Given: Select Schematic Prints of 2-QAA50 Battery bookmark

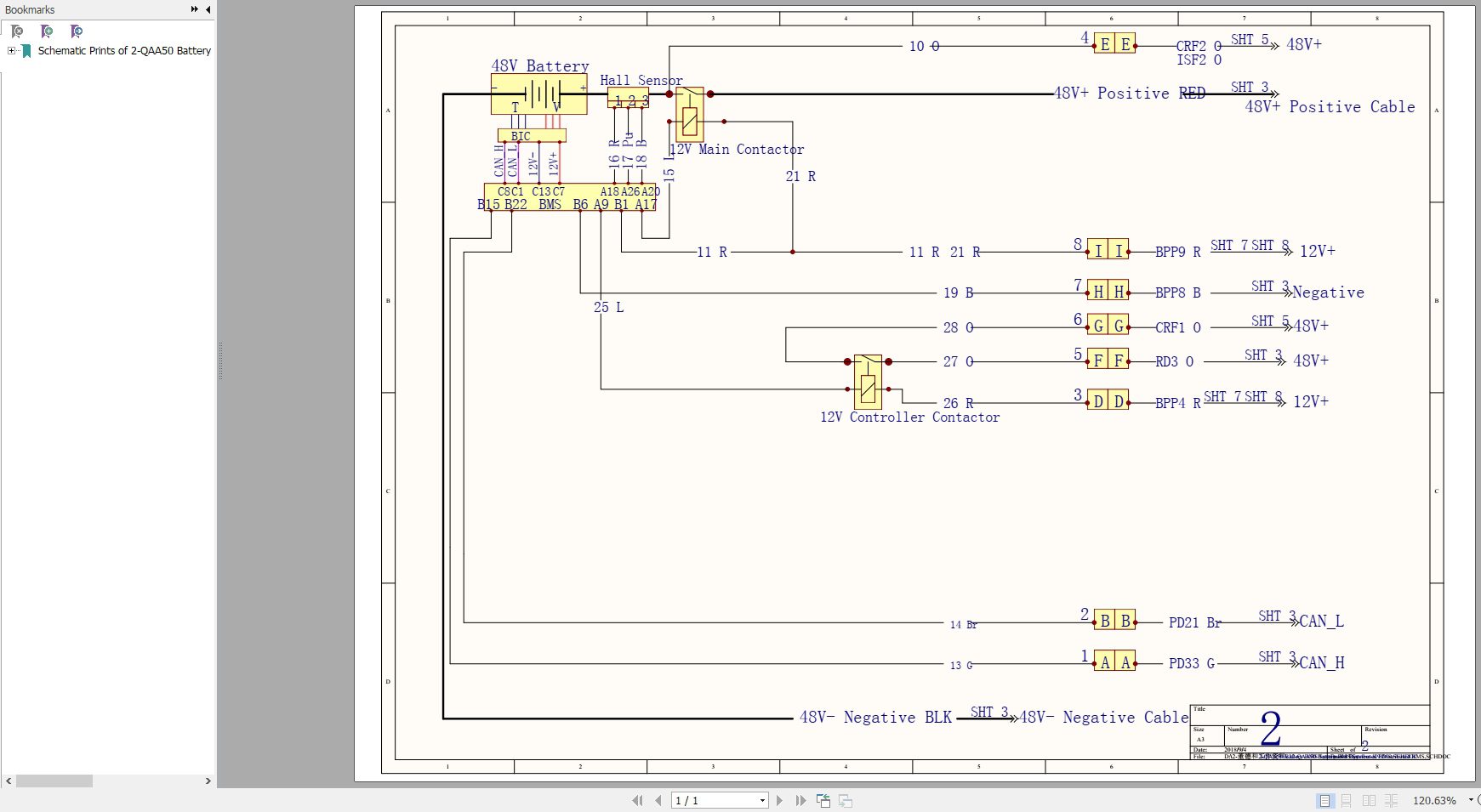Looking at the screenshot, I should (124, 50).
